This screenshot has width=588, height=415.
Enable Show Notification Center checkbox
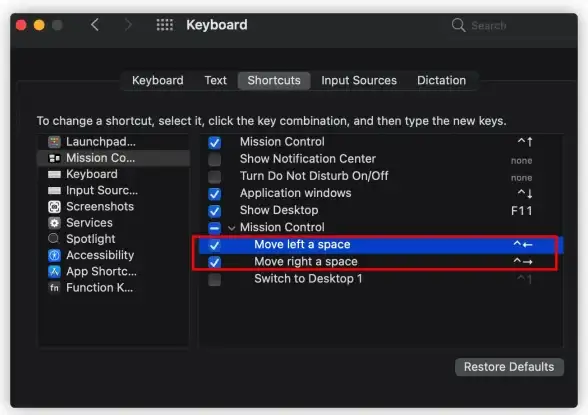tap(214, 159)
